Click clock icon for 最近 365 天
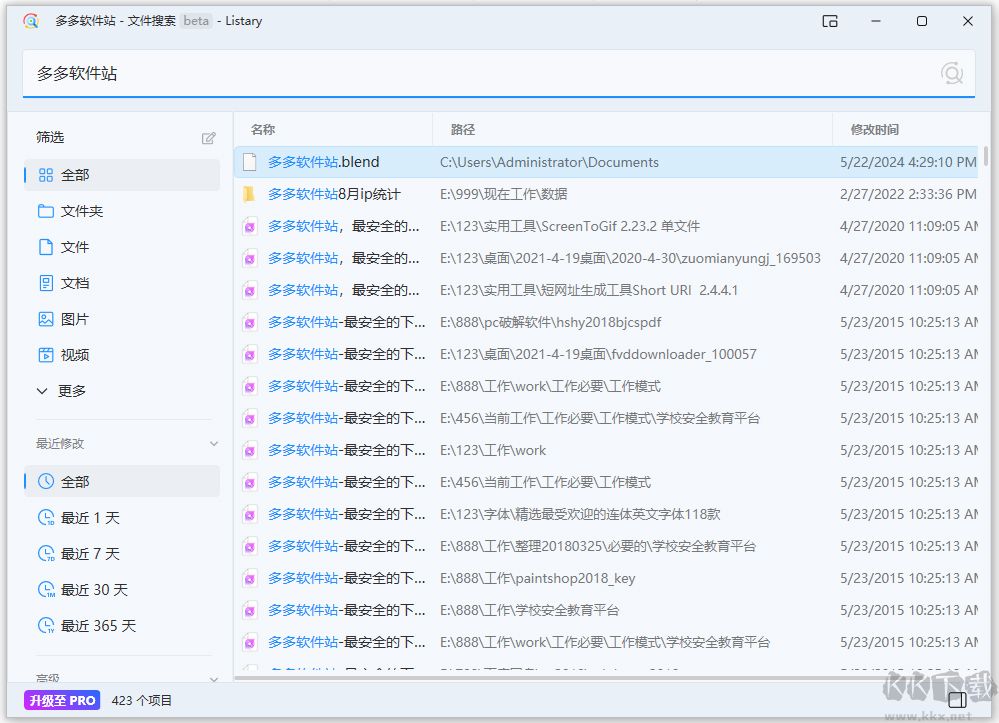Screen dimensions: 999x723 [x=46, y=626]
